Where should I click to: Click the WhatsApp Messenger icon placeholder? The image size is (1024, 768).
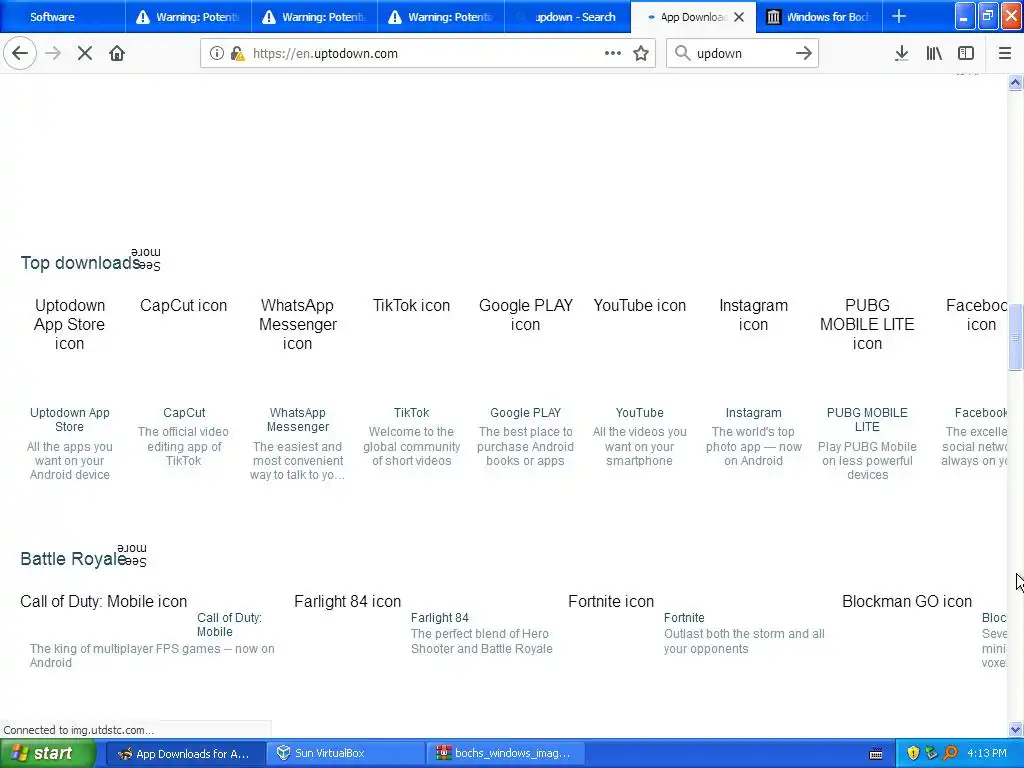pyautogui.click(x=298, y=324)
